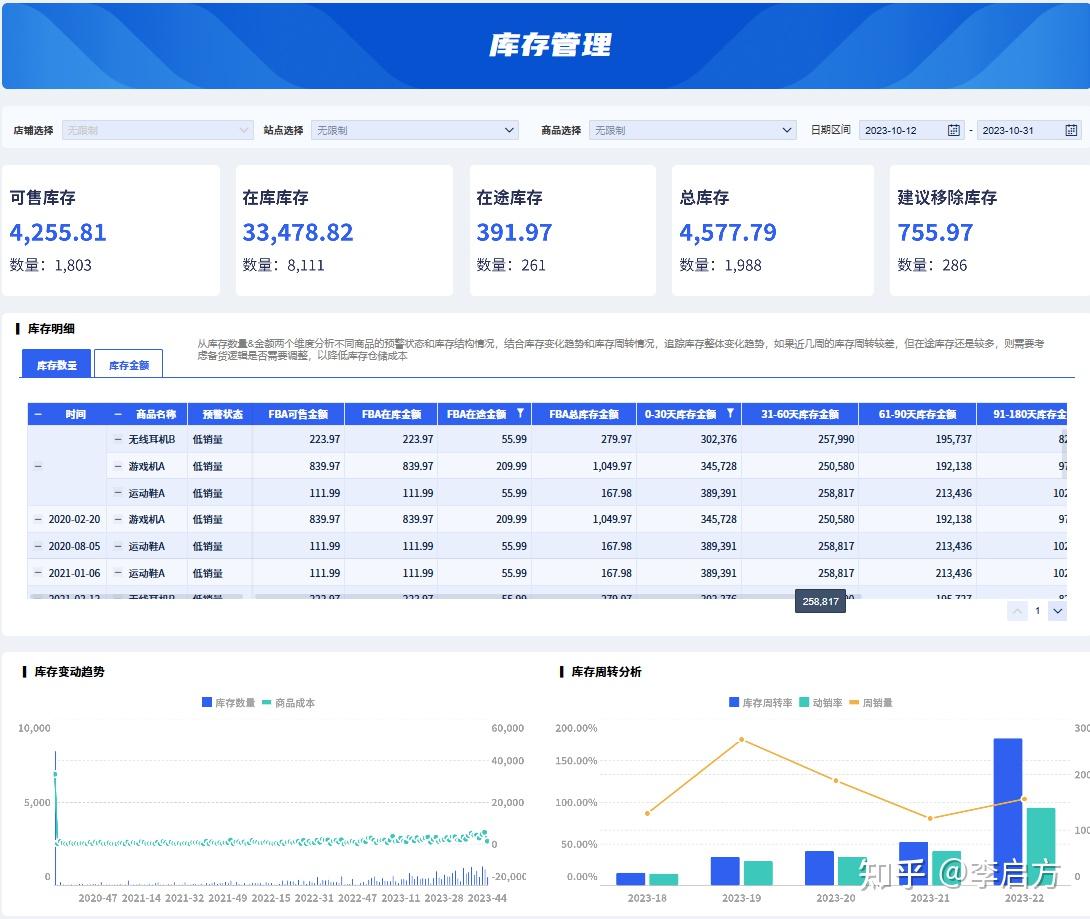Image resolution: width=1090 pixels, height=919 pixels.
Task: Switch to the 库存金额 tab
Action: pos(128,365)
